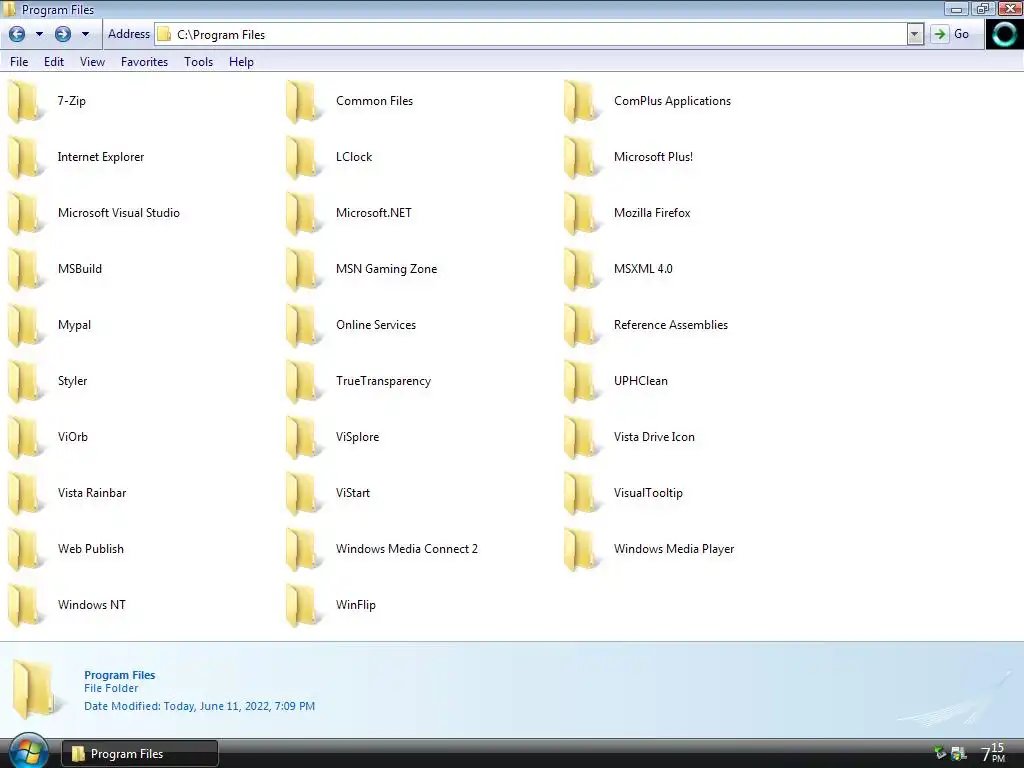The width and height of the screenshot is (1024, 768).
Task: Select the Styler folder icon
Action: point(25,382)
